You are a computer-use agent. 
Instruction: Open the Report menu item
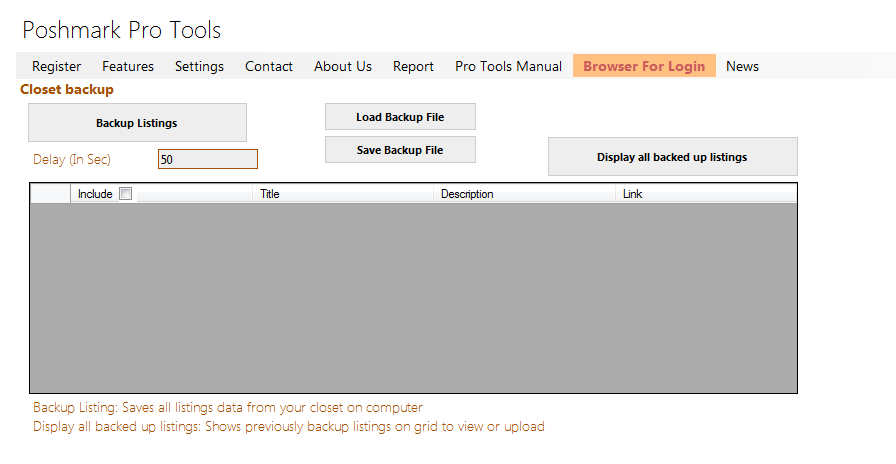point(413,66)
